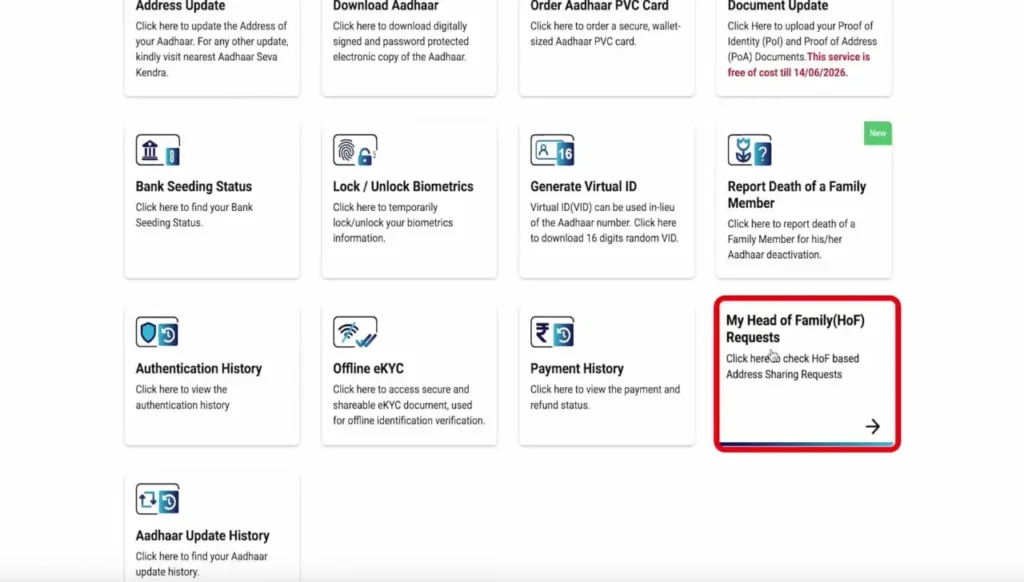The height and width of the screenshot is (582, 1024).
Task: Click the Offline eKYC wifi icon
Action: (354, 332)
